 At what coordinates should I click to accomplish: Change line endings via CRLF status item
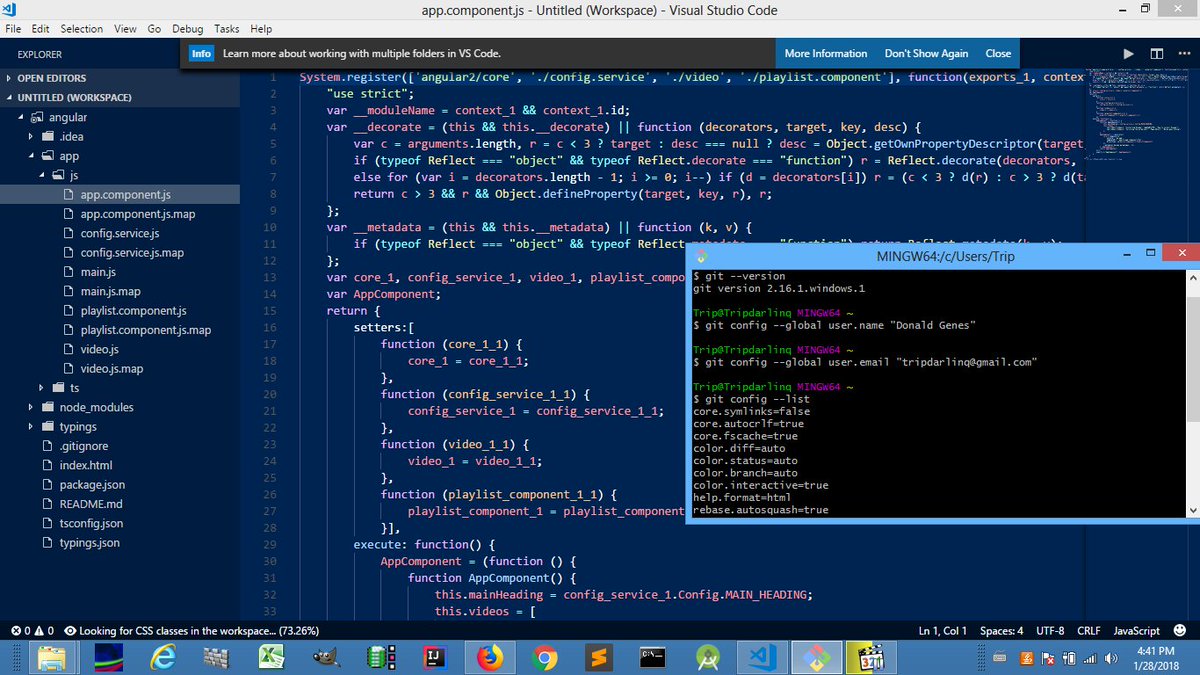[1088, 631]
